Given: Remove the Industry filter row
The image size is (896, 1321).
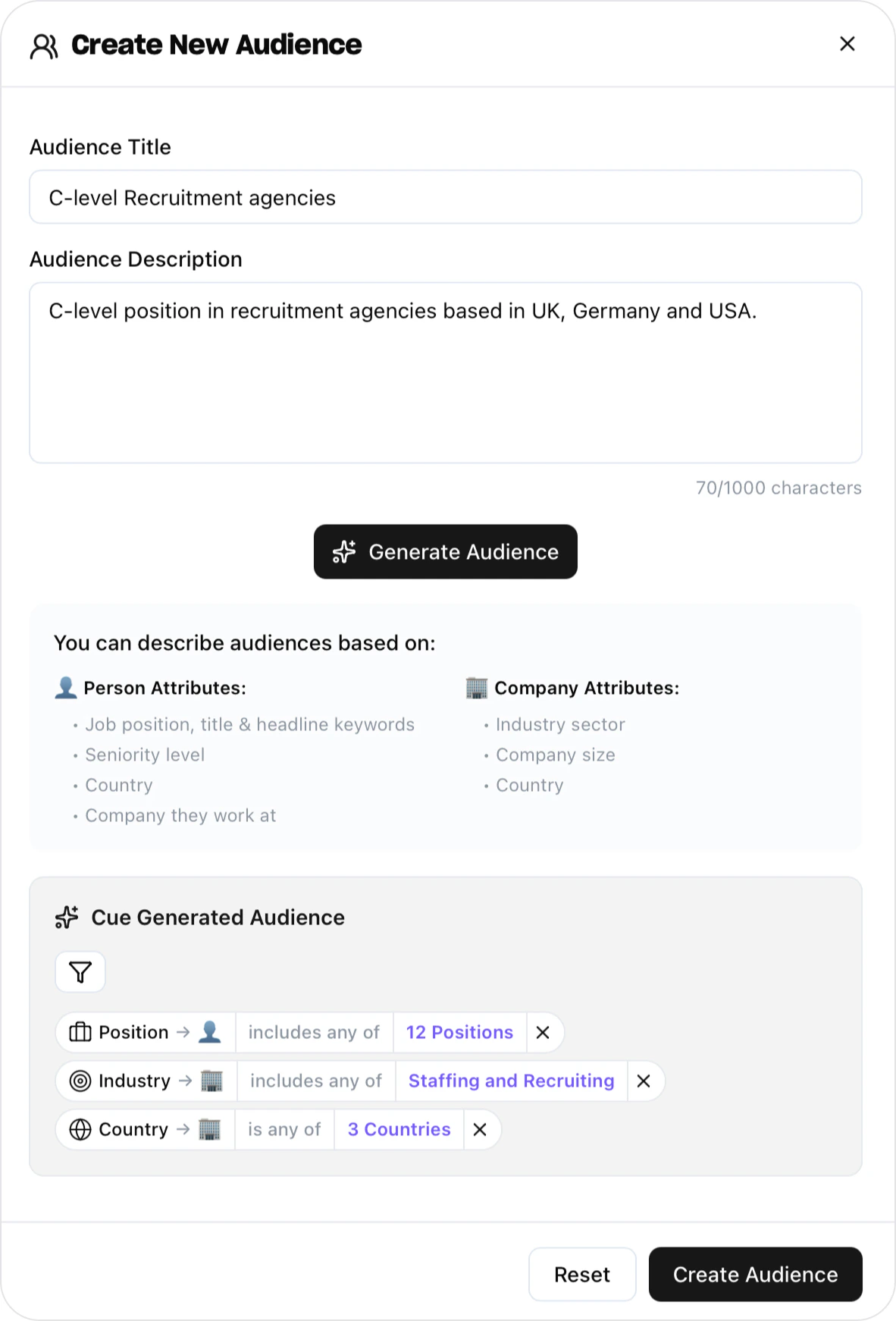Looking at the screenshot, I should click(644, 1081).
